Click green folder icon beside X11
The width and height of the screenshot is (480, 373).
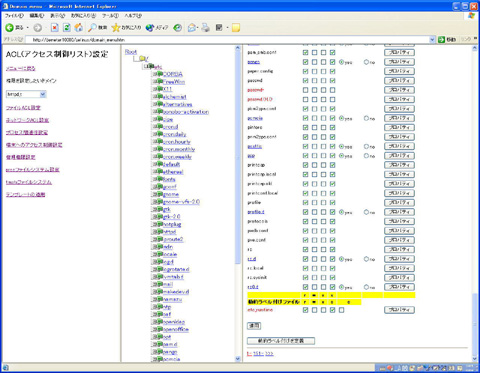click(160, 89)
